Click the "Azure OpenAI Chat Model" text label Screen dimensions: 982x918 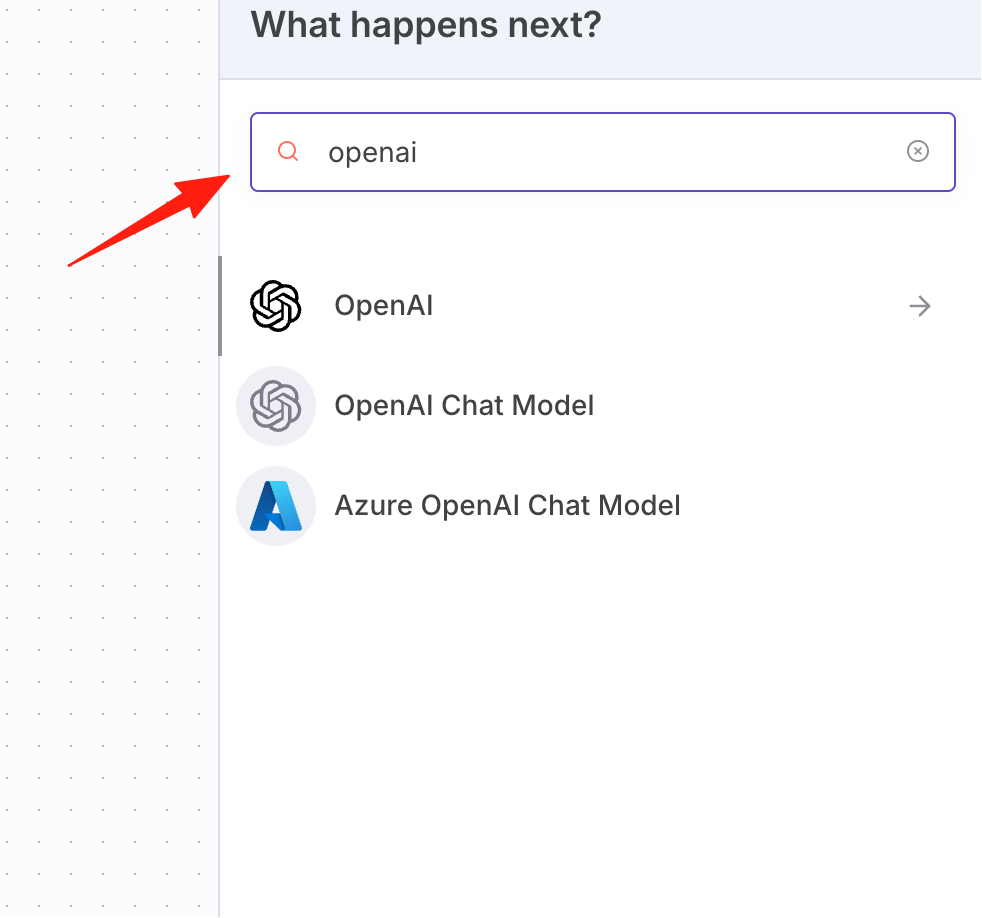(507, 506)
